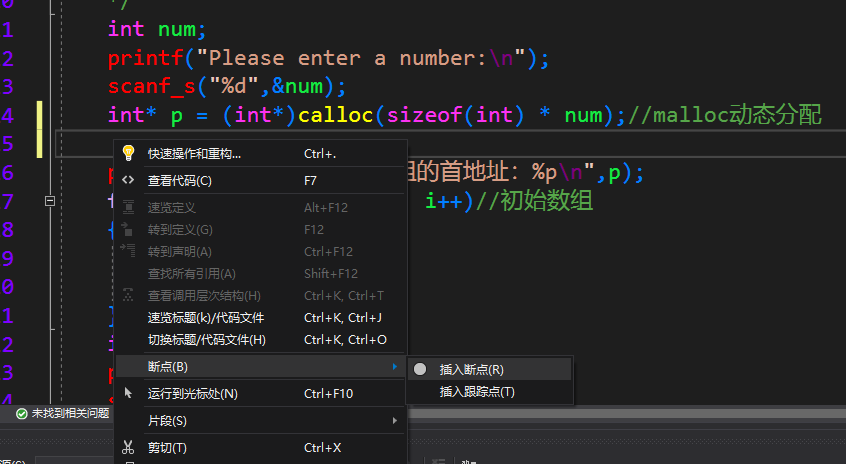Click the printf 'Please enter a number' line

pyautogui.click(x=329, y=58)
